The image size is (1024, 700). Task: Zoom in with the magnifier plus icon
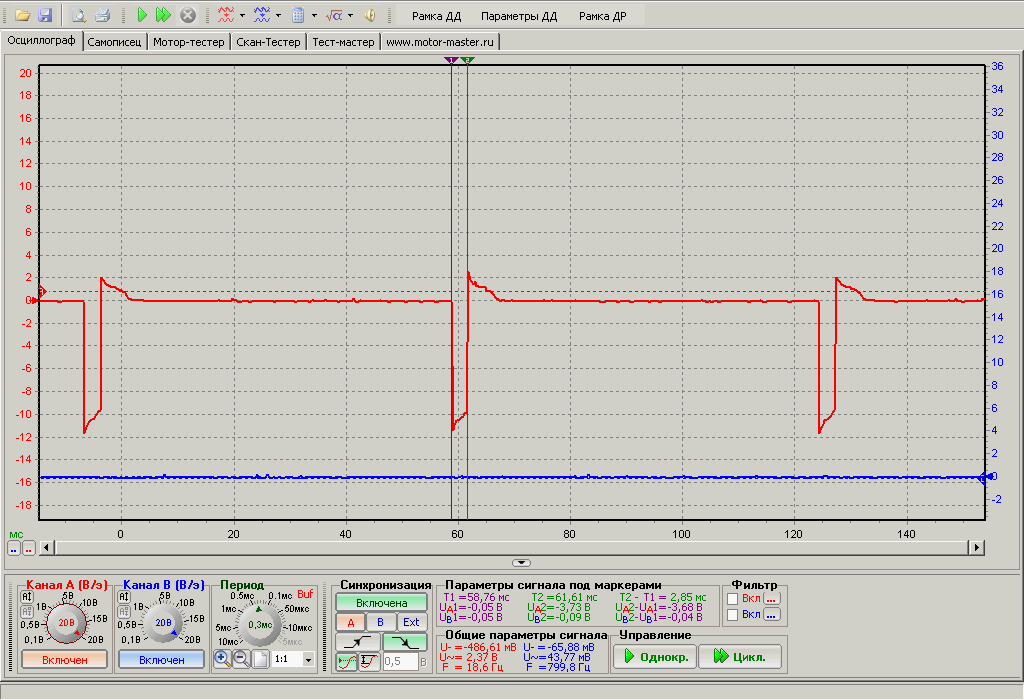pos(222,659)
